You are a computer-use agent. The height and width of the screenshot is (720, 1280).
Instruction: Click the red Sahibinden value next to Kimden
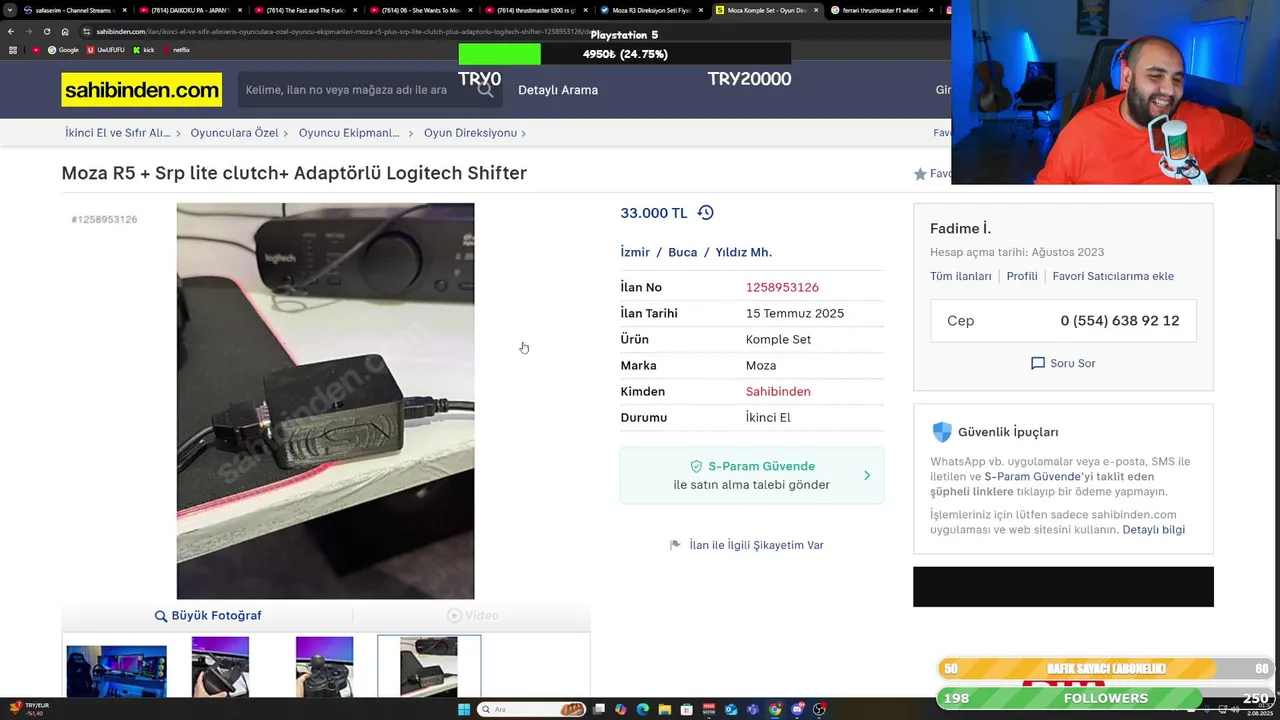tap(778, 391)
